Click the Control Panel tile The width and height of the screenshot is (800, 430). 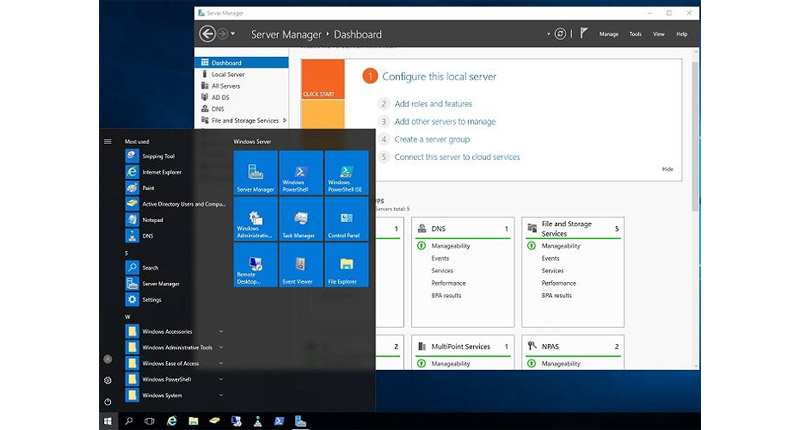346,219
